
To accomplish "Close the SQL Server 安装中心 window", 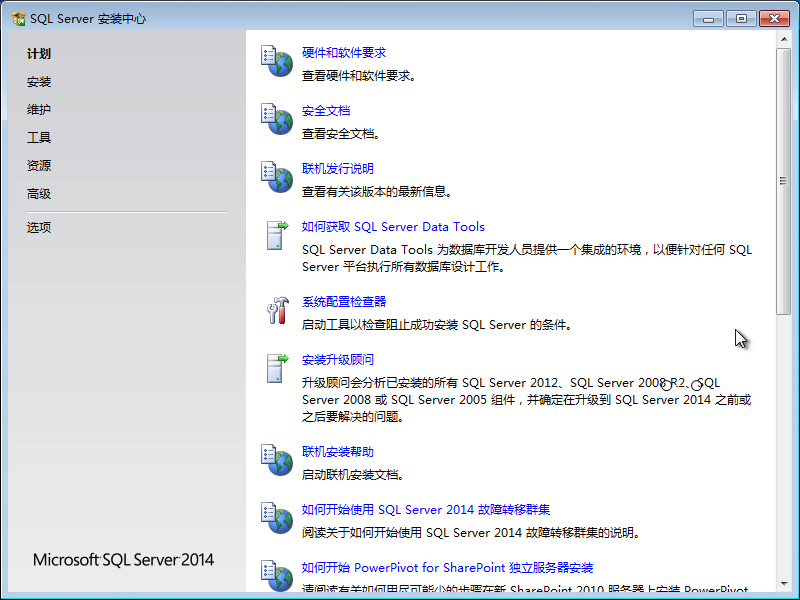I will (774, 19).
